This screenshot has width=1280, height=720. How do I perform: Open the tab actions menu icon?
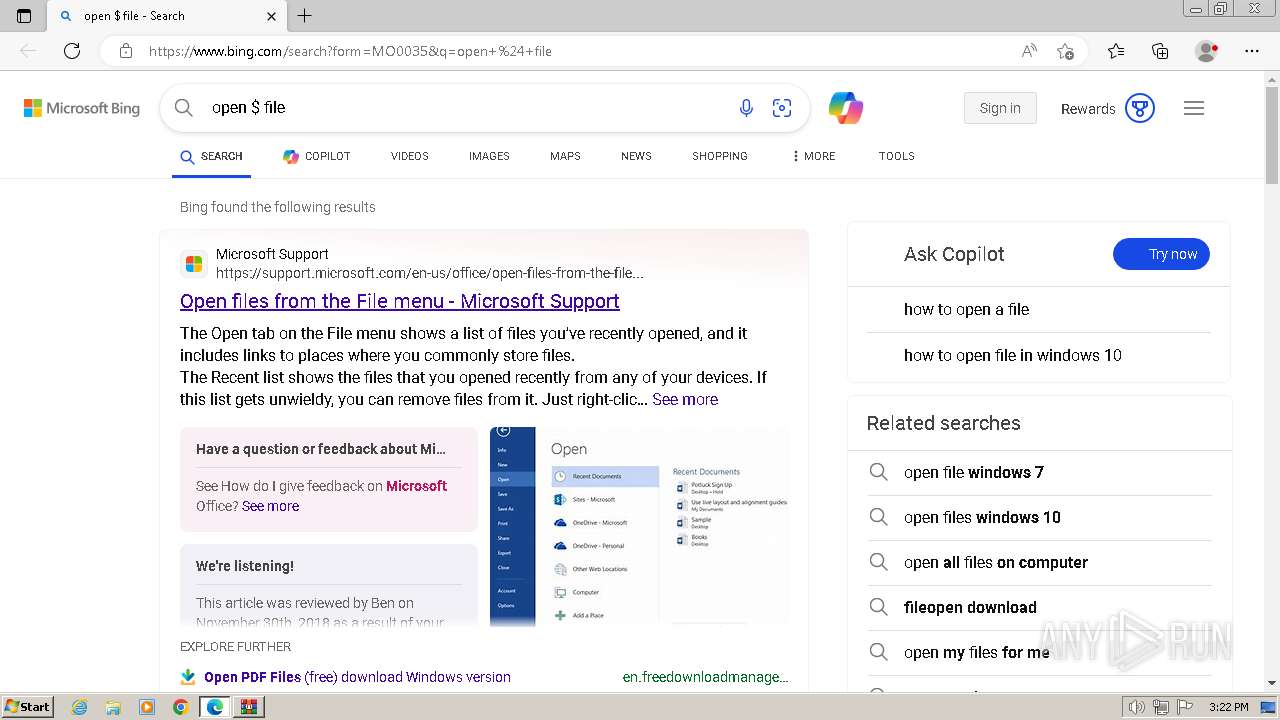click(24, 16)
